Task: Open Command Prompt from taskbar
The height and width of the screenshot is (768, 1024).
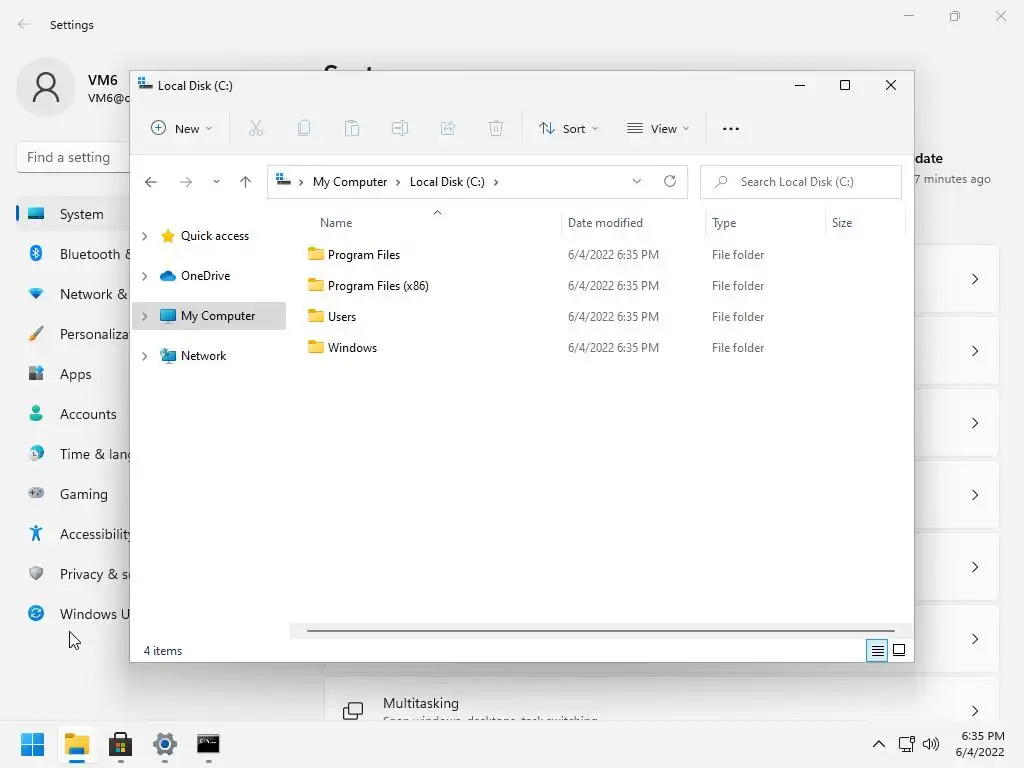Action: [208, 744]
